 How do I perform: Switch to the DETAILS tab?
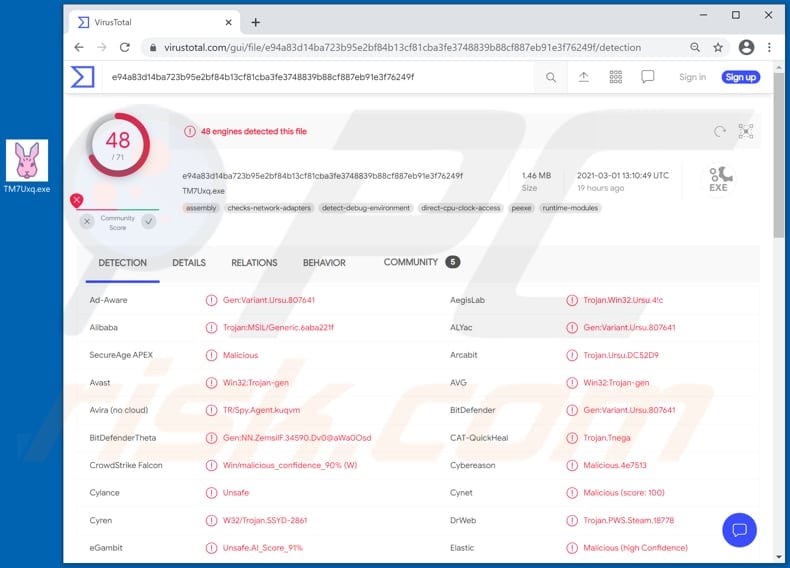click(189, 263)
